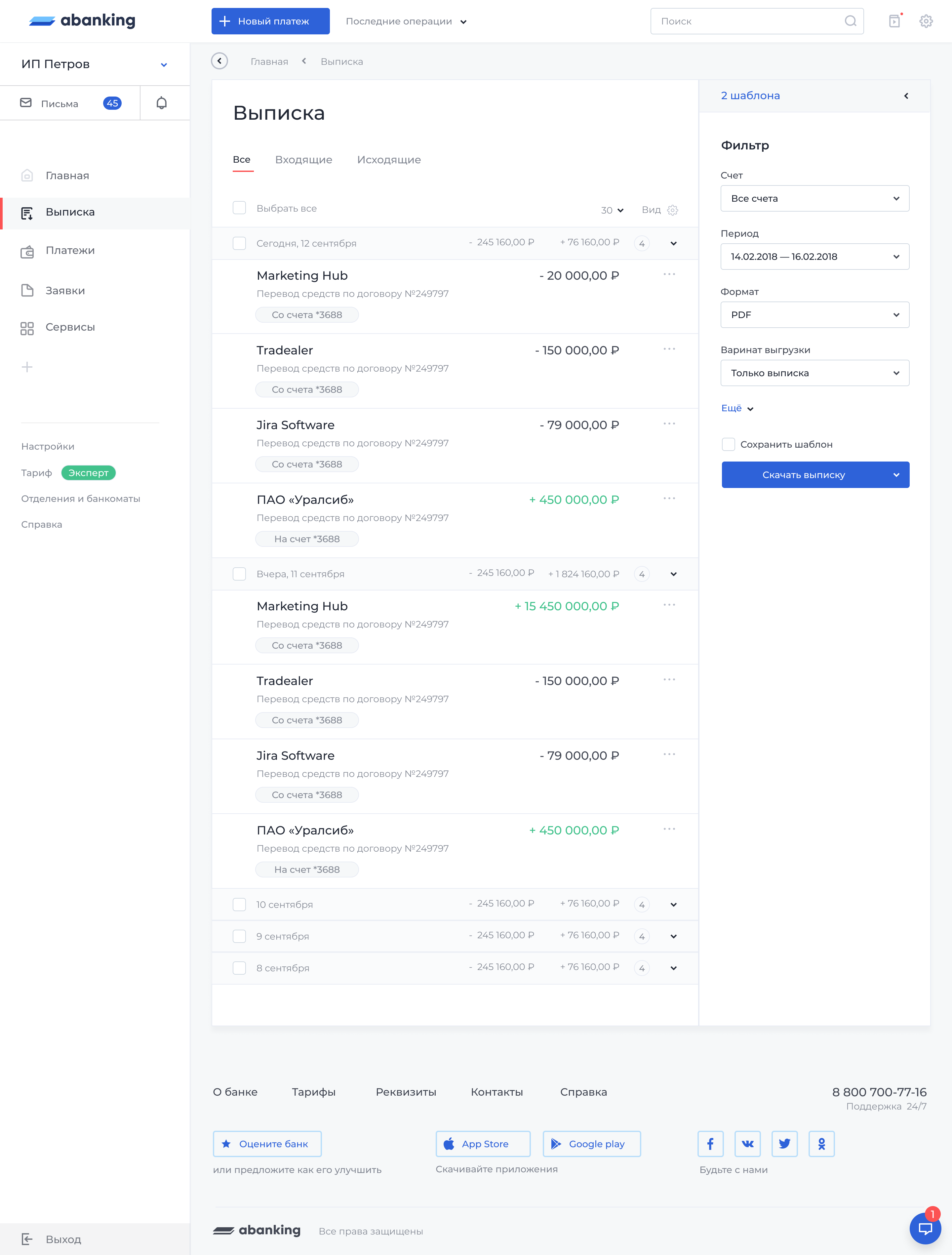
Task: Check the 8 сентября group checkbox
Action: (x=239, y=968)
